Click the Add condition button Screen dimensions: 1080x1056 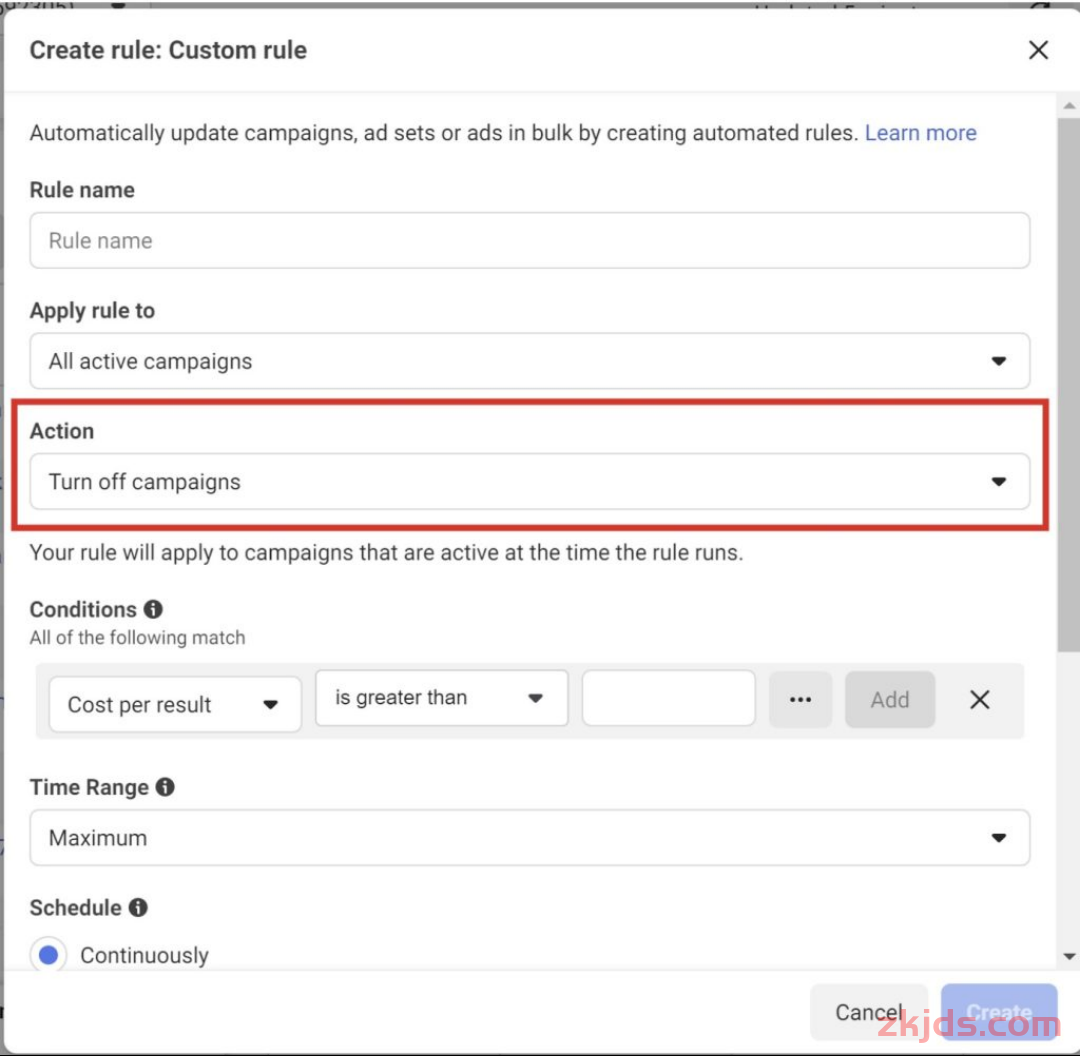(889, 700)
